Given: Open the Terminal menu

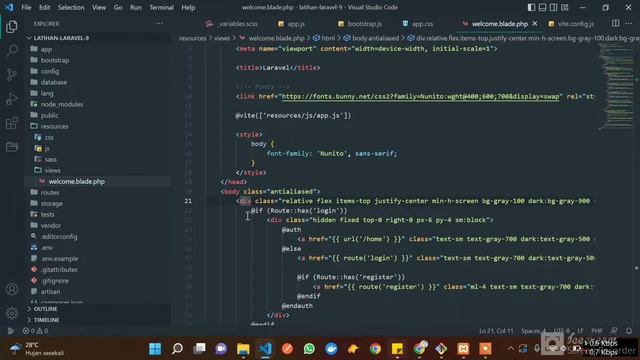Looking at the screenshot, I should [161, 7].
